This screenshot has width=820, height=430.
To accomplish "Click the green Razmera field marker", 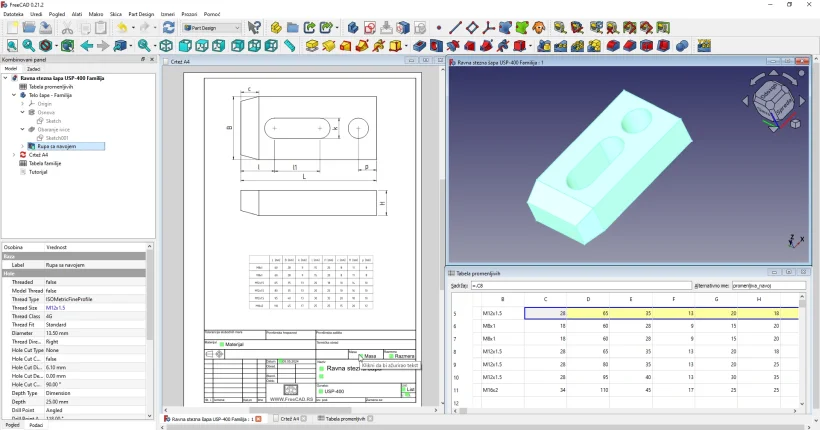I will pos(390,355).
